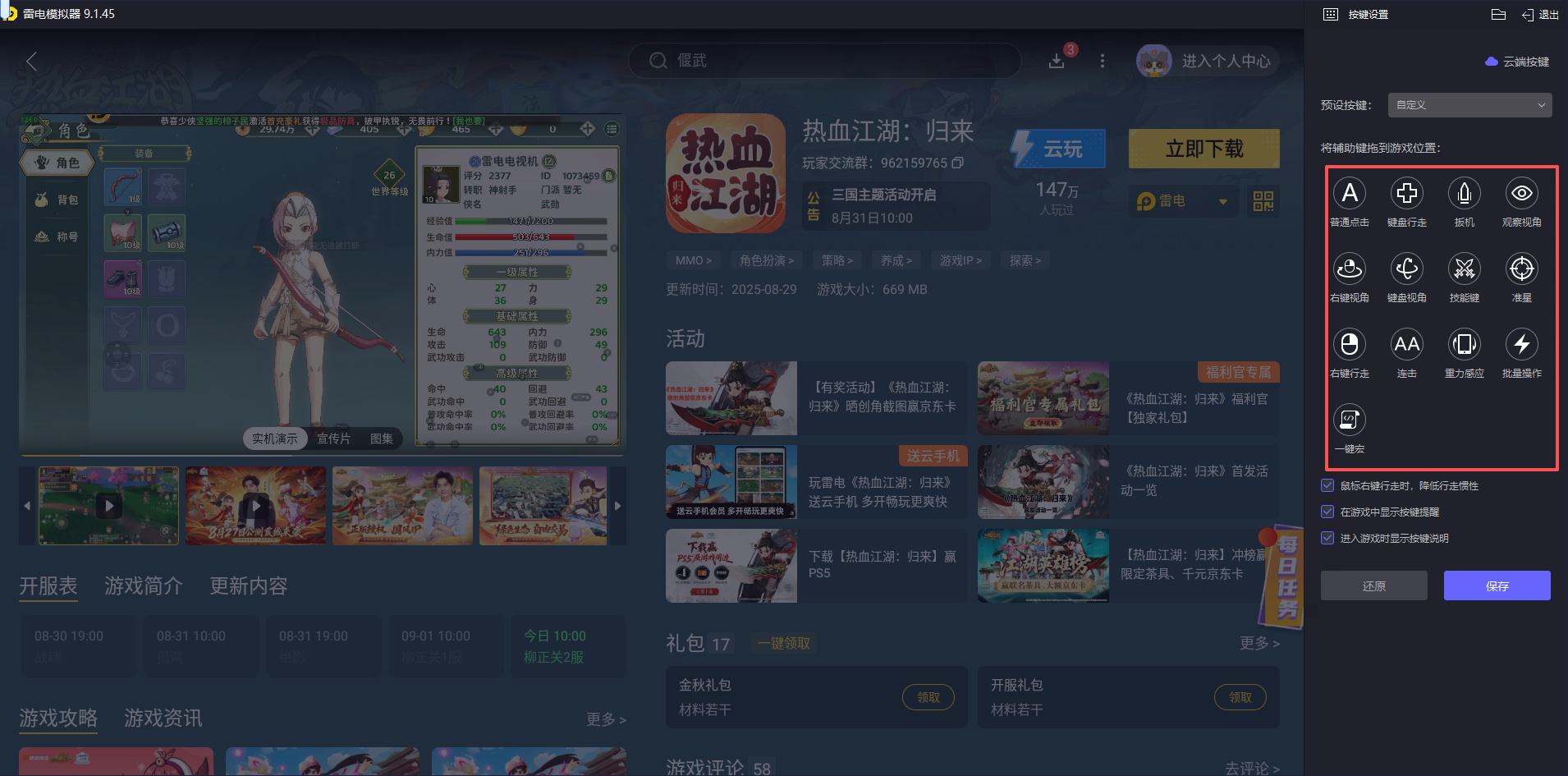Open the 策略 tag
The width and height of the screenshot is (1568, 776).
pos(837,260)
